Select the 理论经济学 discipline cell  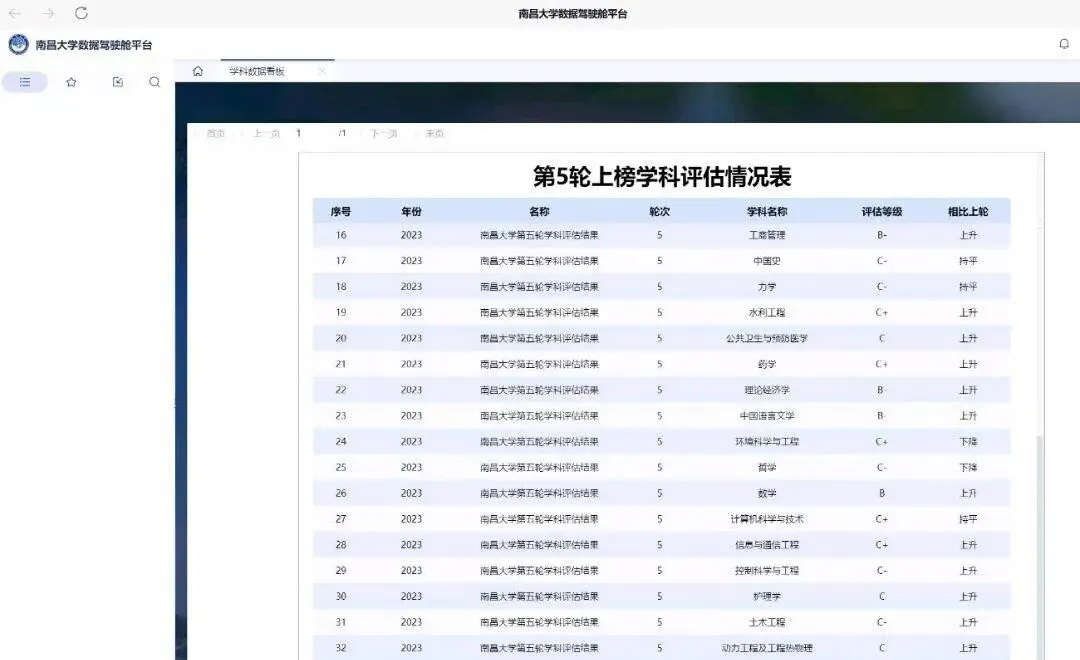[x=767, y=390]
